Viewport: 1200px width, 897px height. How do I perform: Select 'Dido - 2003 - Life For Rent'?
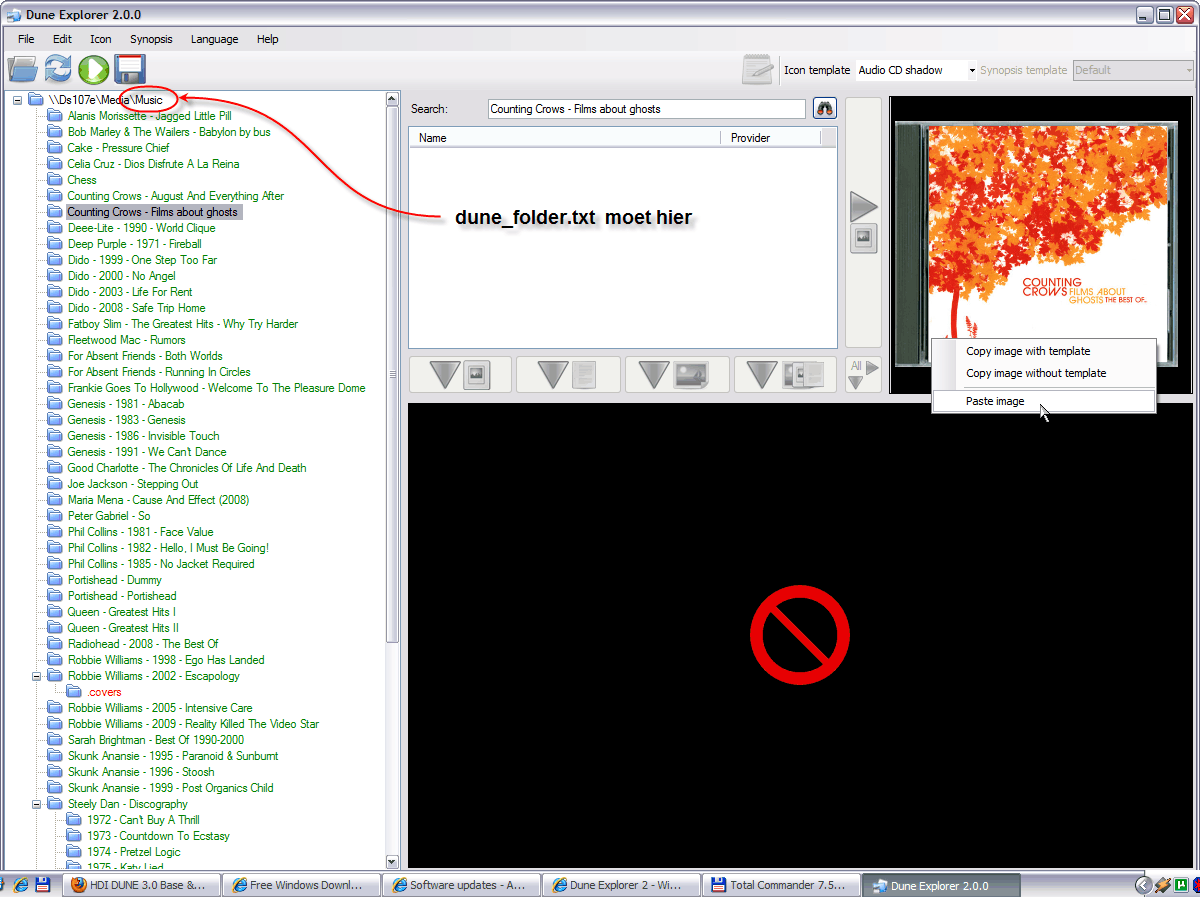[x=130, y=292]
